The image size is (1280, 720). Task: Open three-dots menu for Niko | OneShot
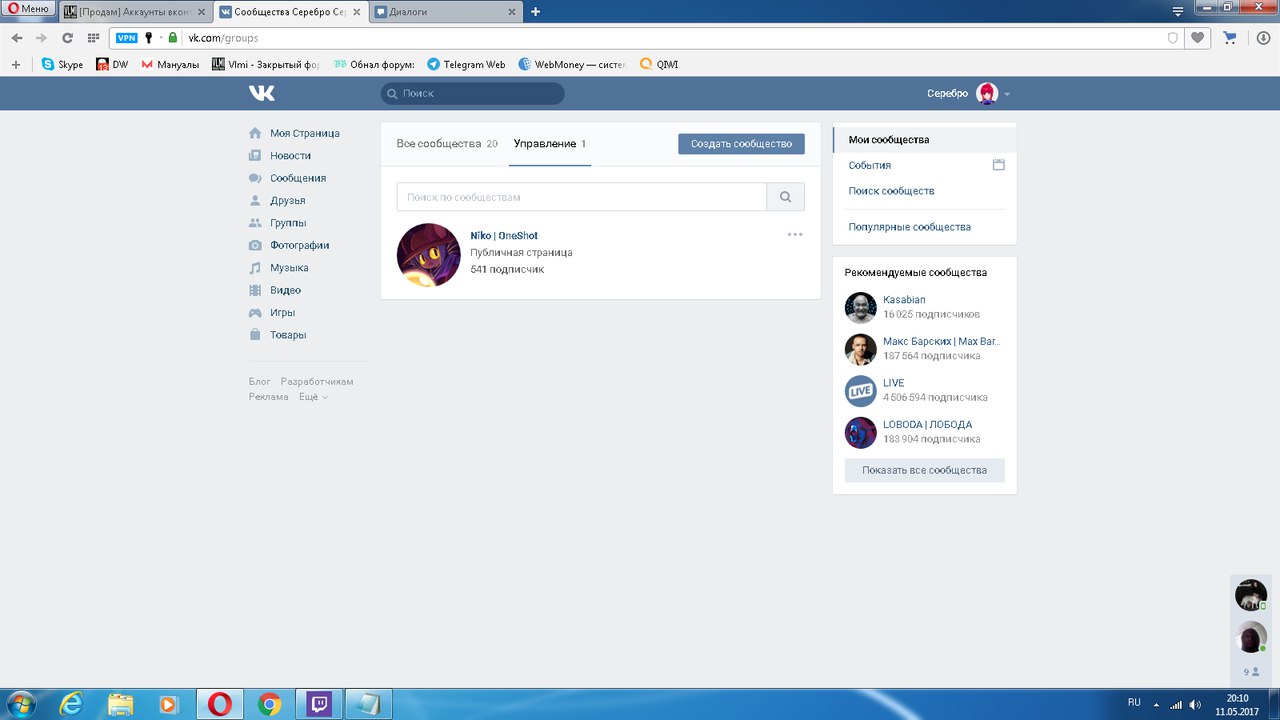tap(795, 235)
